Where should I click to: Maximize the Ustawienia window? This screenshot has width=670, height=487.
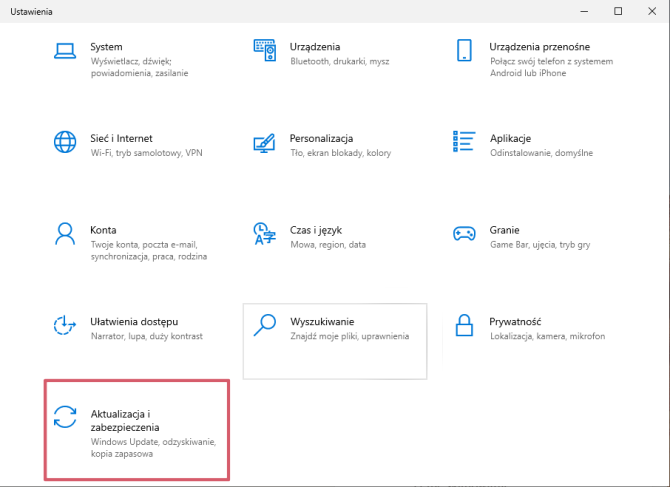coord(618,11)
